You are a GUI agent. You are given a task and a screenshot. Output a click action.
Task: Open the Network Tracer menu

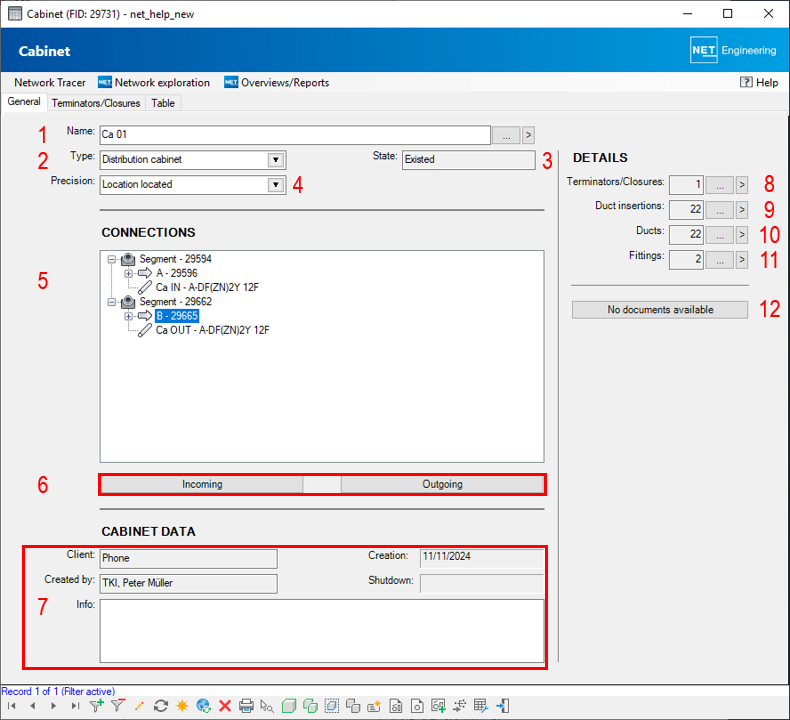coord(50,83)
